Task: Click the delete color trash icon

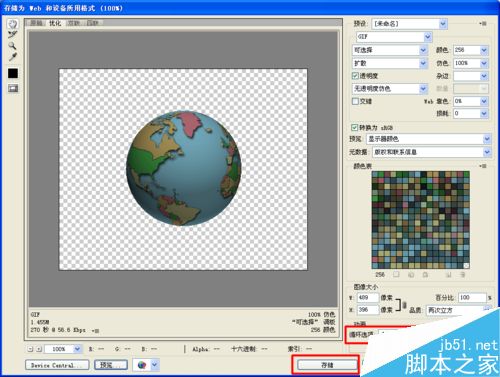Action: point(463,274)
